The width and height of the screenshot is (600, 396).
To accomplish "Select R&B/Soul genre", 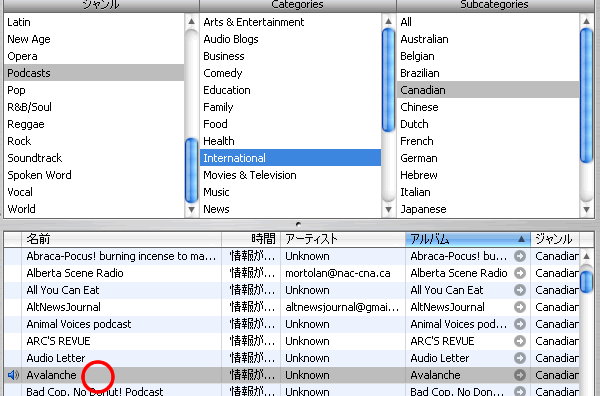I will click(x=94, y=107).
